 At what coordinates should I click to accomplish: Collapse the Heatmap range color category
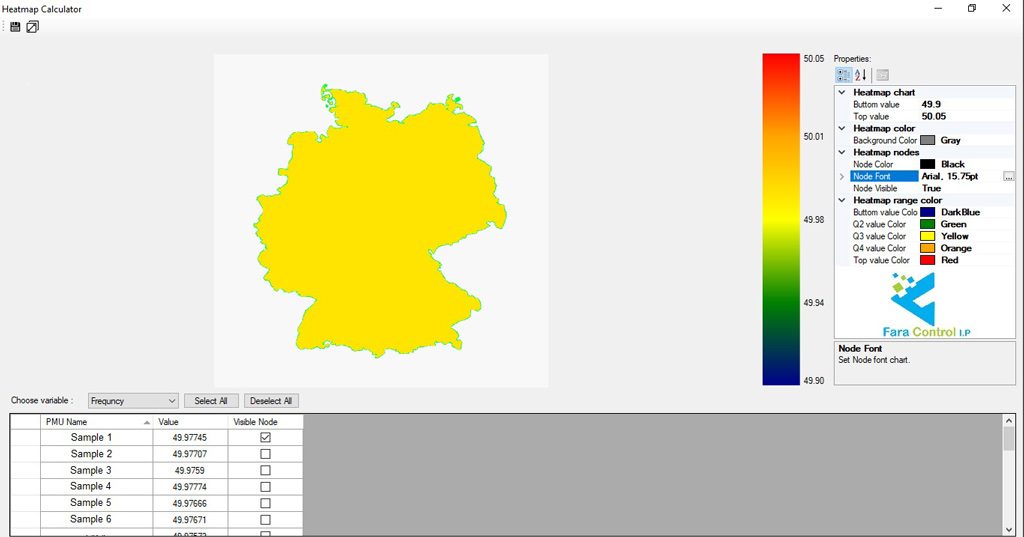pos(842,201)
